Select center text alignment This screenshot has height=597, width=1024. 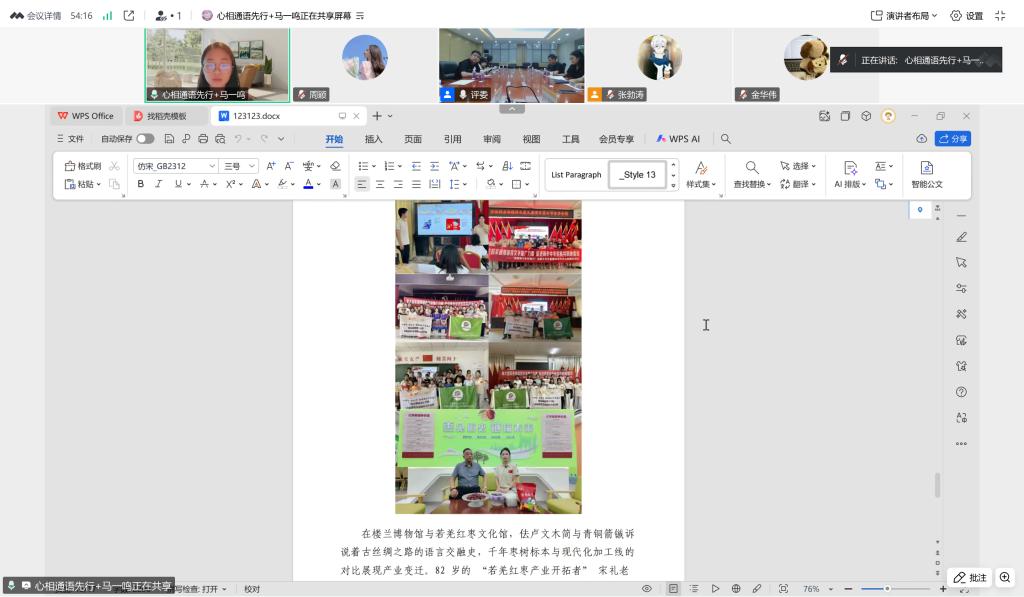[x=380, y=184]
